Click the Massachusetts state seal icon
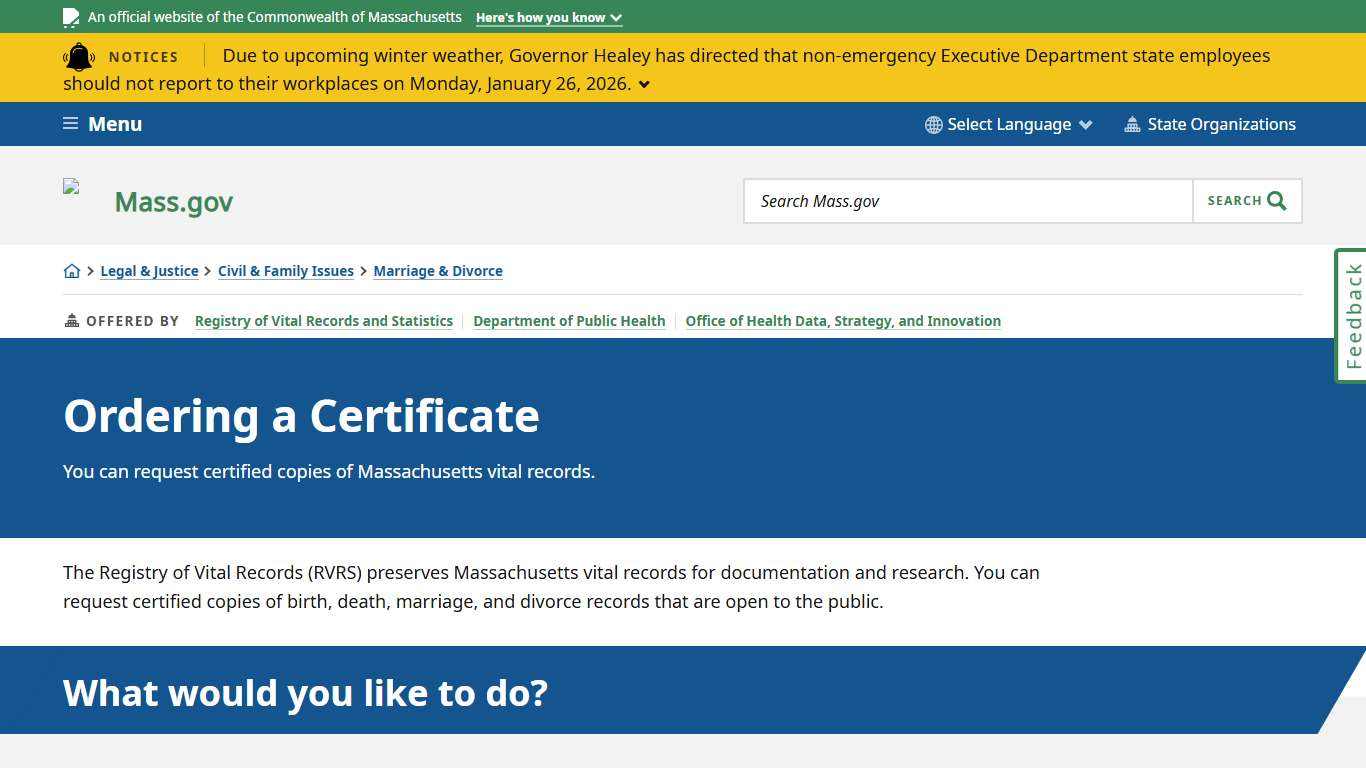Image resolution: width=1366 pixels, height=768 pixels. (70, 17)
